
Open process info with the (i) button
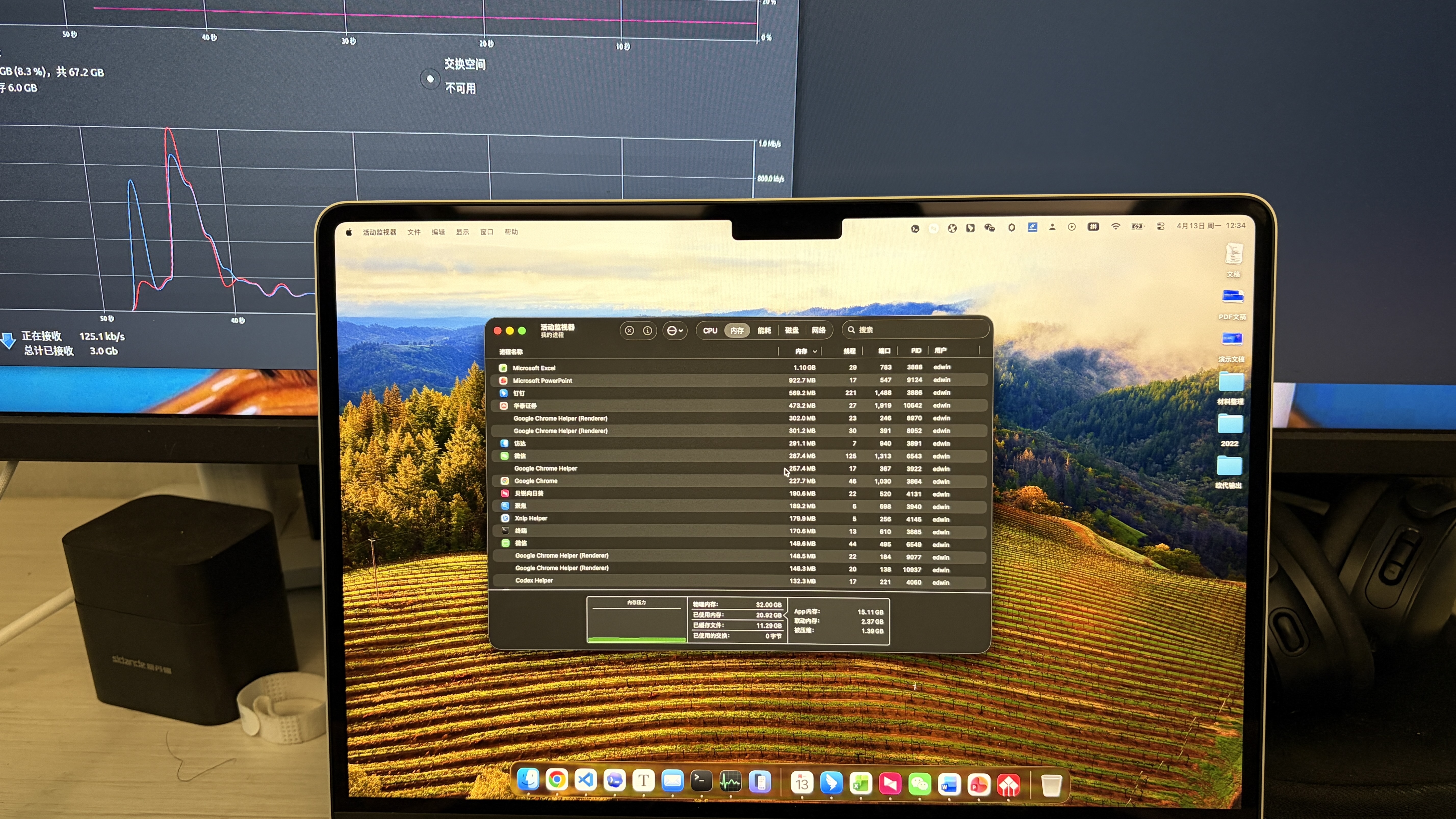[647, 331]
